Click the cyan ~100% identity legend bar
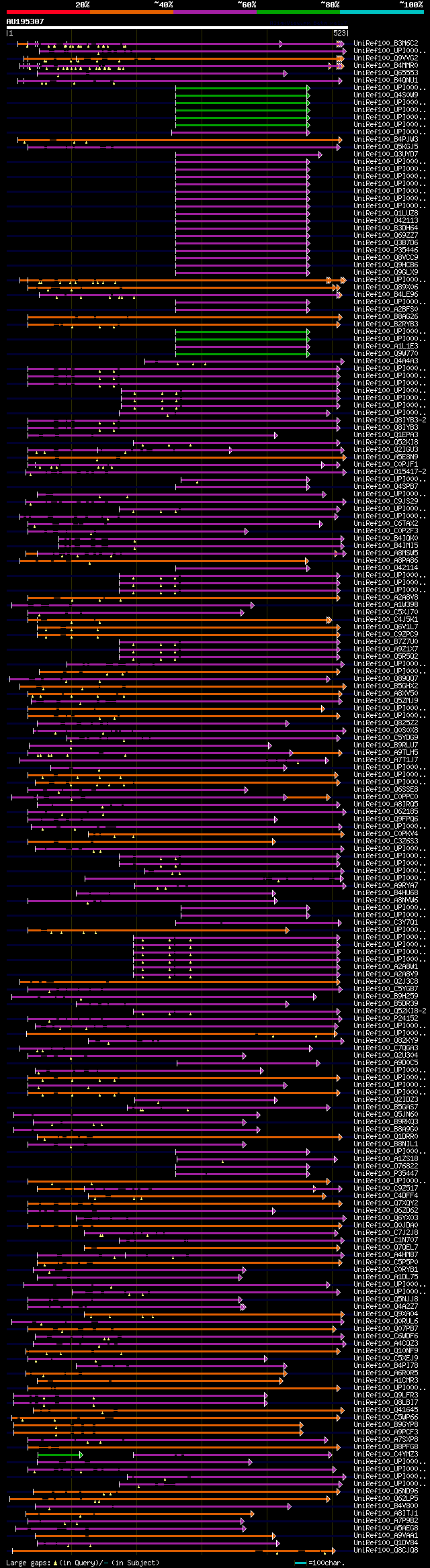 pyautogui.click(x=382, y=11)
